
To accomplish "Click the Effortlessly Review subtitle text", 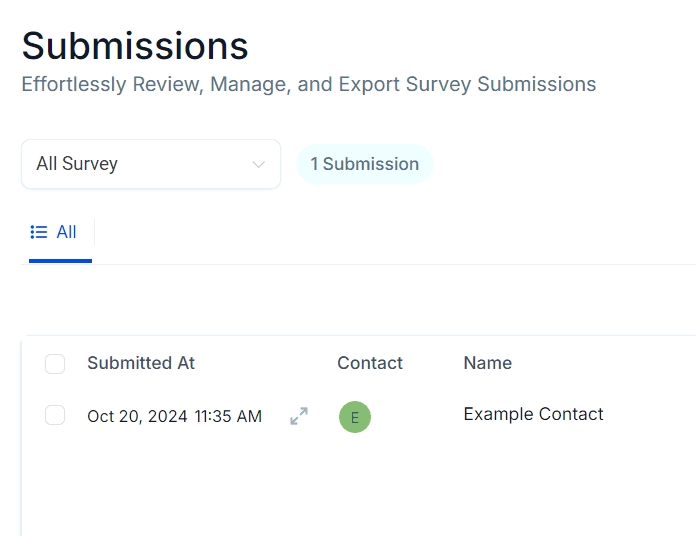I will tap(308, 84).
